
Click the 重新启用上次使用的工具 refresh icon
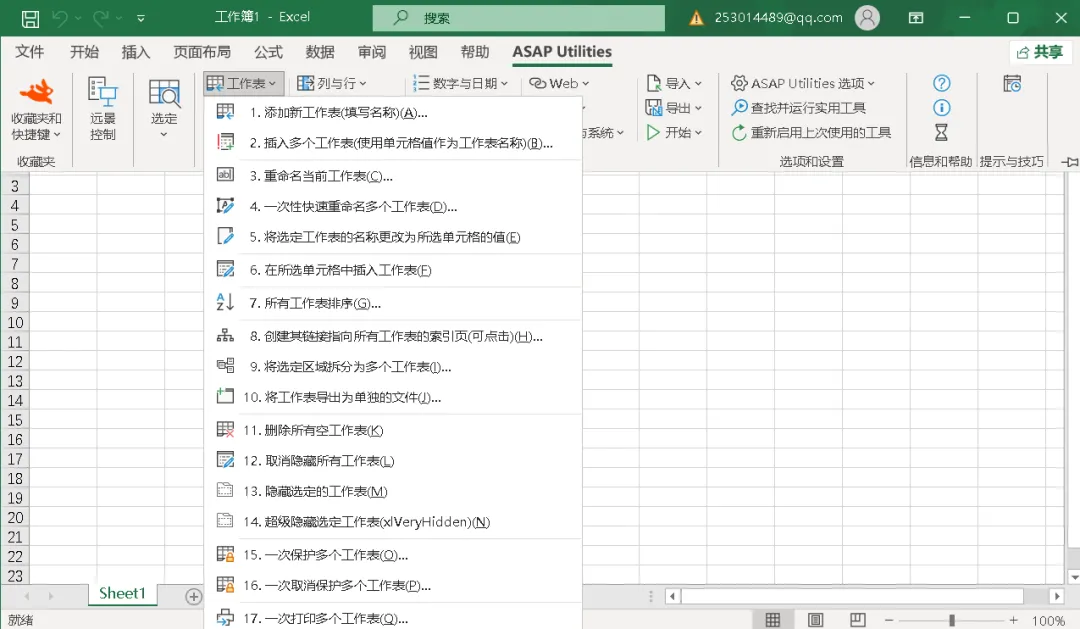click(x=739, y=132)
